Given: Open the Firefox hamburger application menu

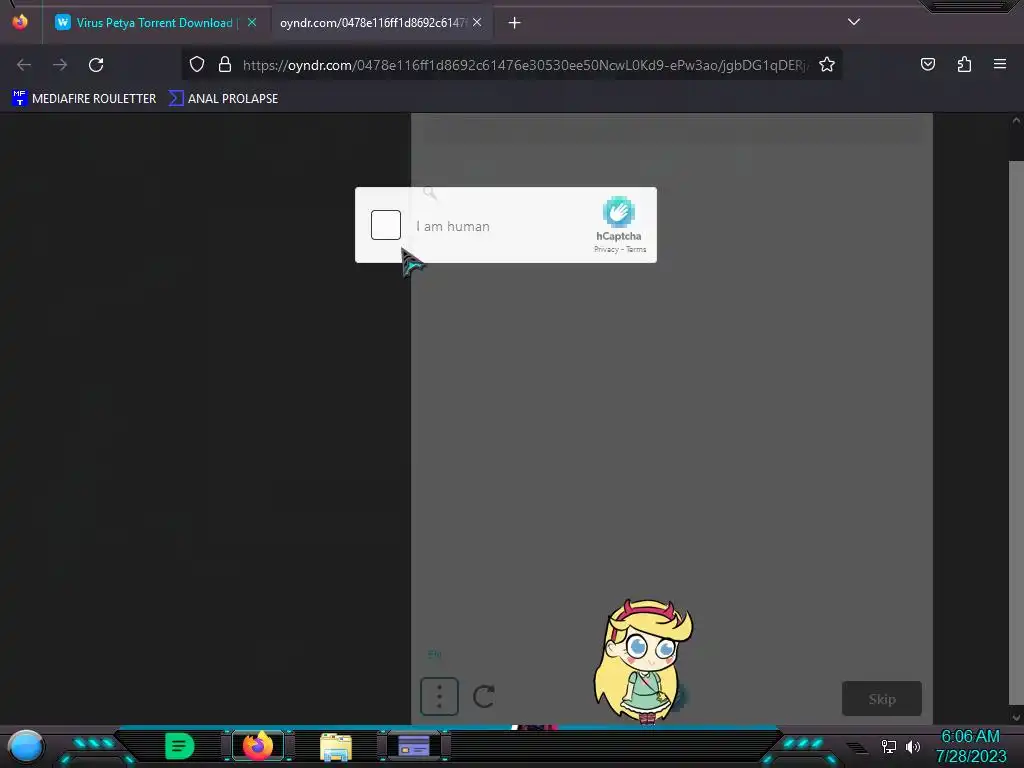Looking at the screenshot, I should pyautogui.click(x=1000, y=64).
